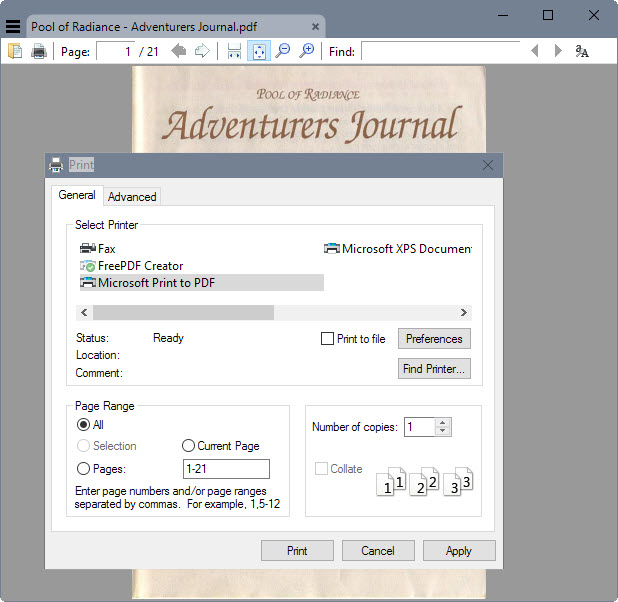Select FreePDF Creator printer
The width and height of the screenshot is (618, 602).
(x=132, y=266)
